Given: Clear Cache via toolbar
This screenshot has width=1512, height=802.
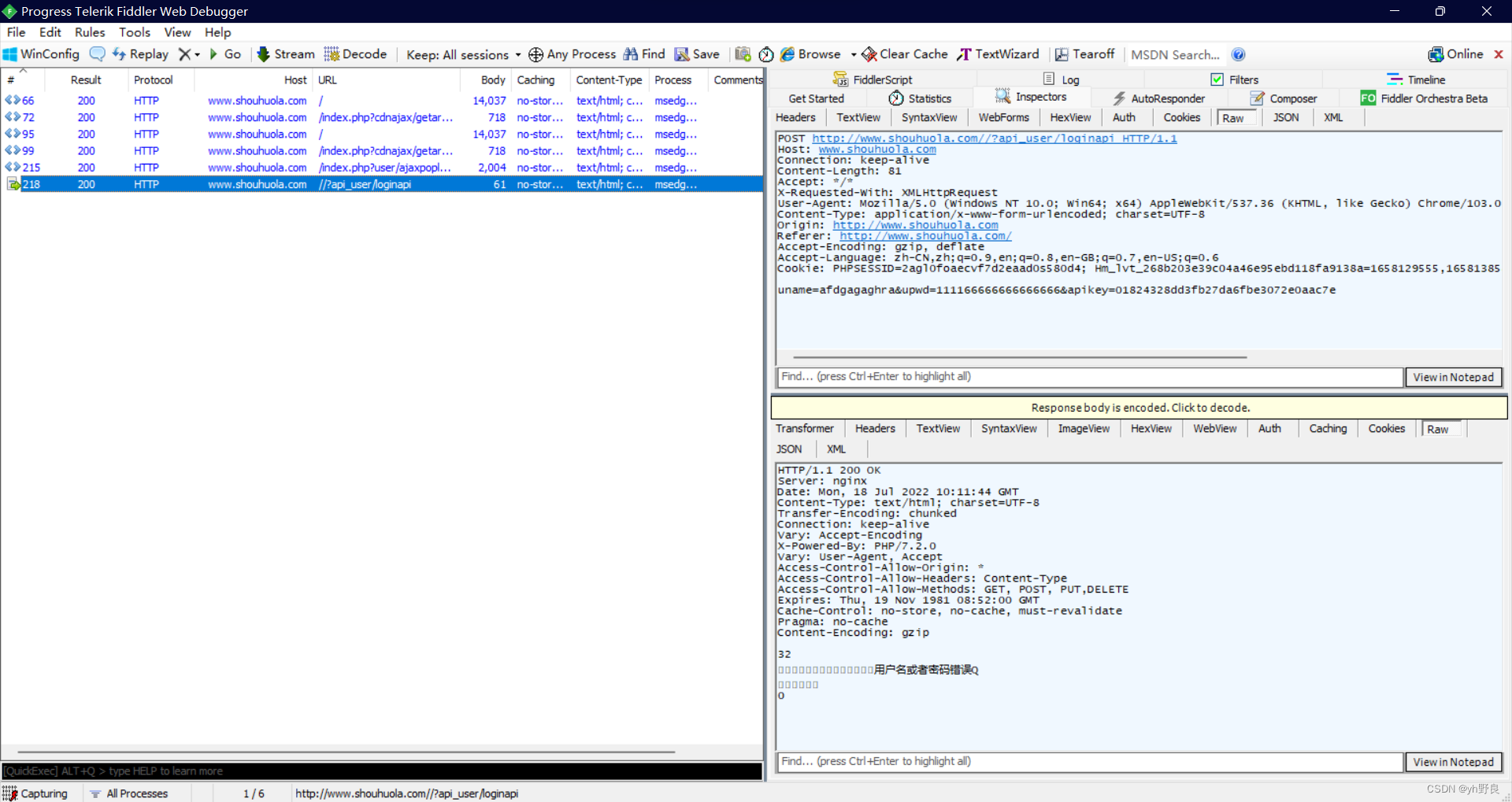Looking at the screenshot, I should 905,54.
